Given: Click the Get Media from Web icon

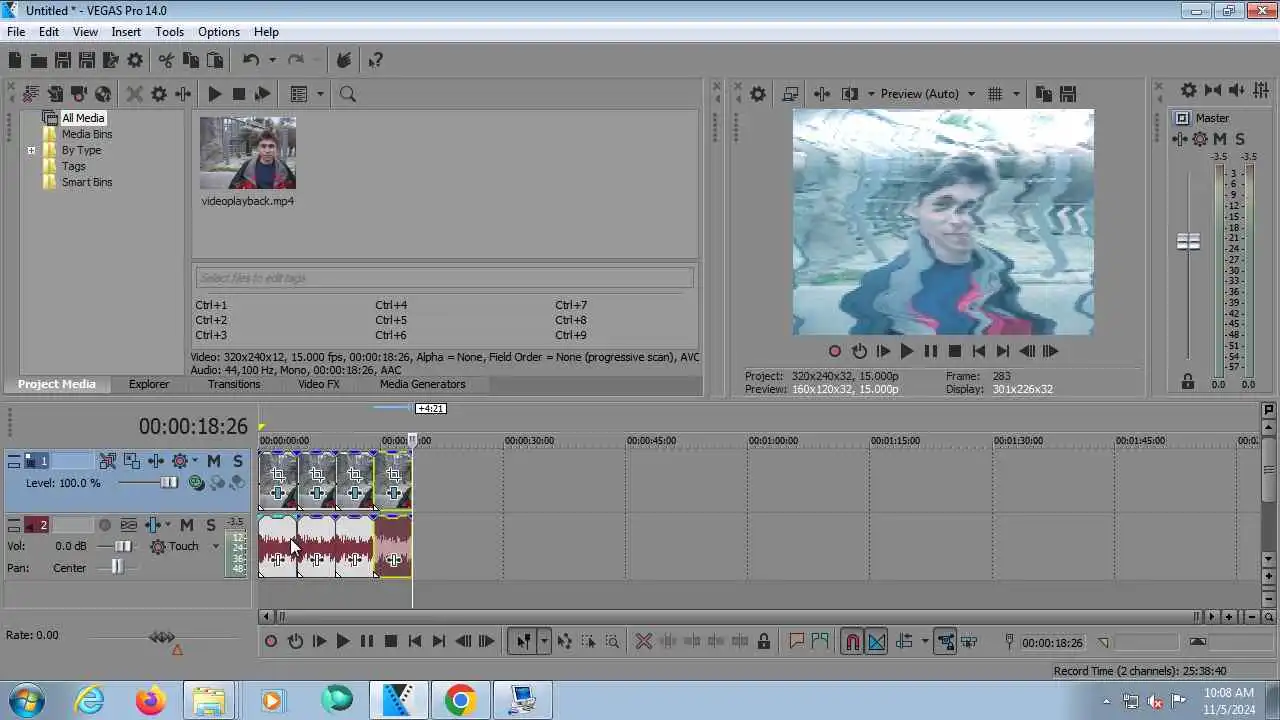Looking at the screenshot, I should click(103, 94).
